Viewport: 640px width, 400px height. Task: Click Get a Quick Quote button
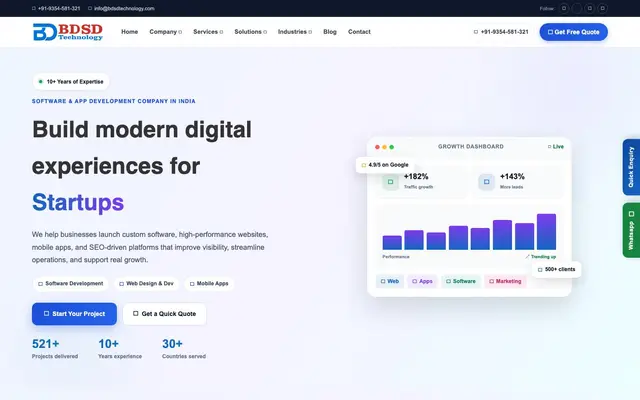point(164,314)
